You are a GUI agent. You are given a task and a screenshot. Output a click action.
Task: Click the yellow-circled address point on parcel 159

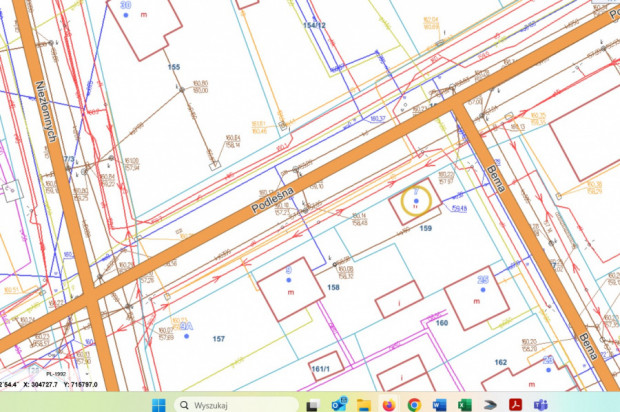click(x=415, y=203)
